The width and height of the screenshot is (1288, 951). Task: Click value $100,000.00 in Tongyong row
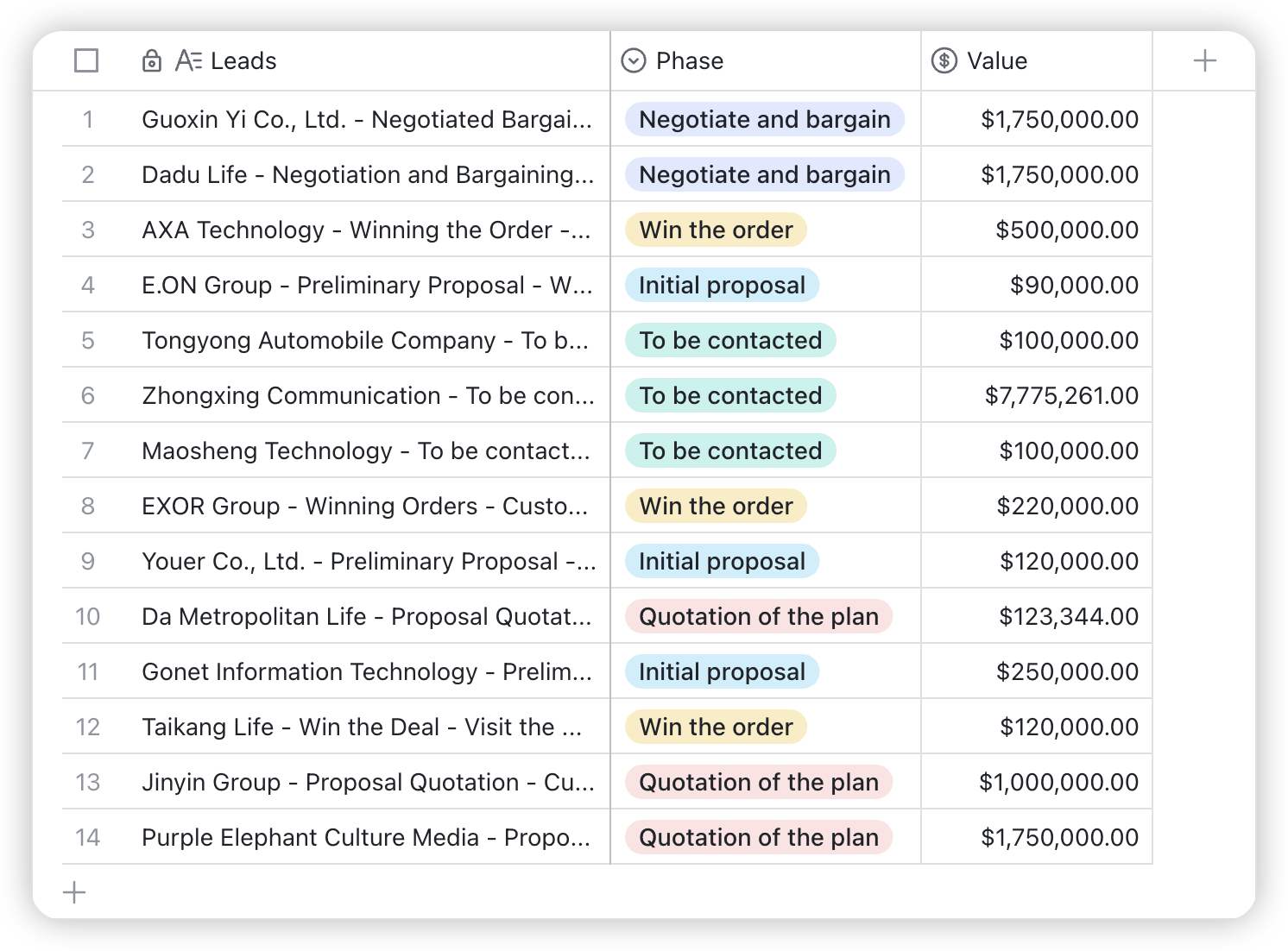point(1069,340)
